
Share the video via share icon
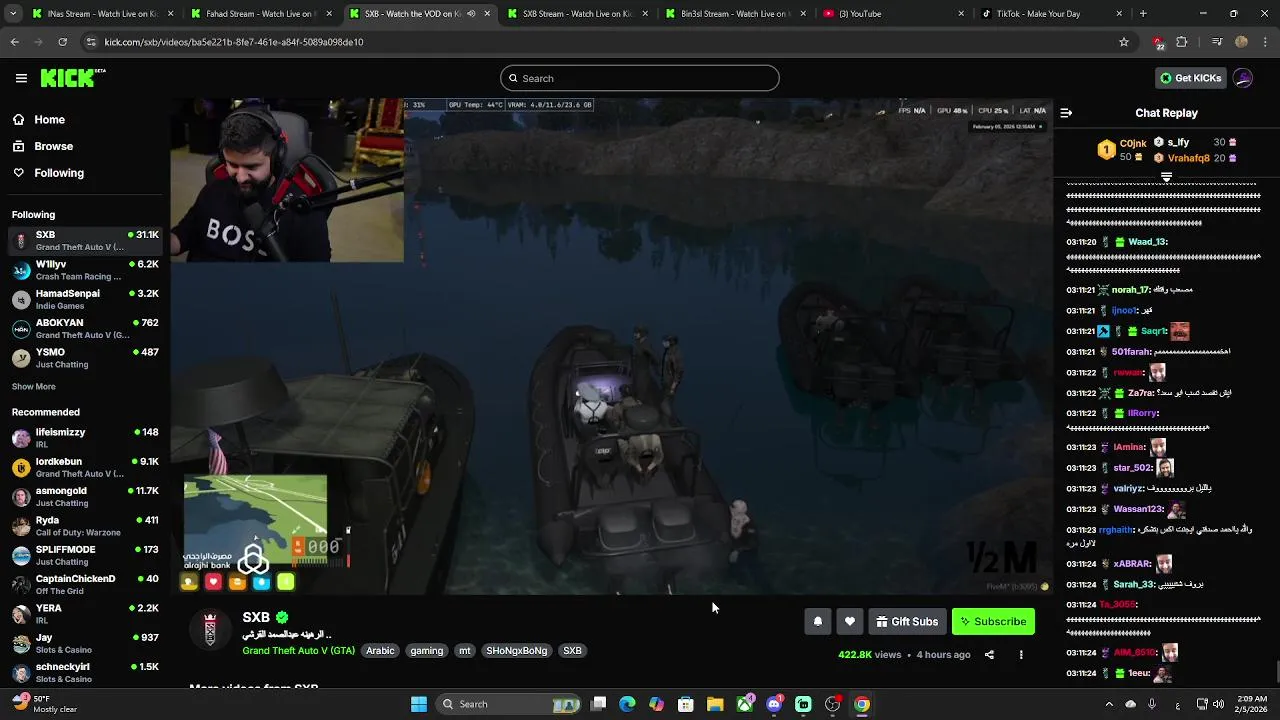pos(989,655)
